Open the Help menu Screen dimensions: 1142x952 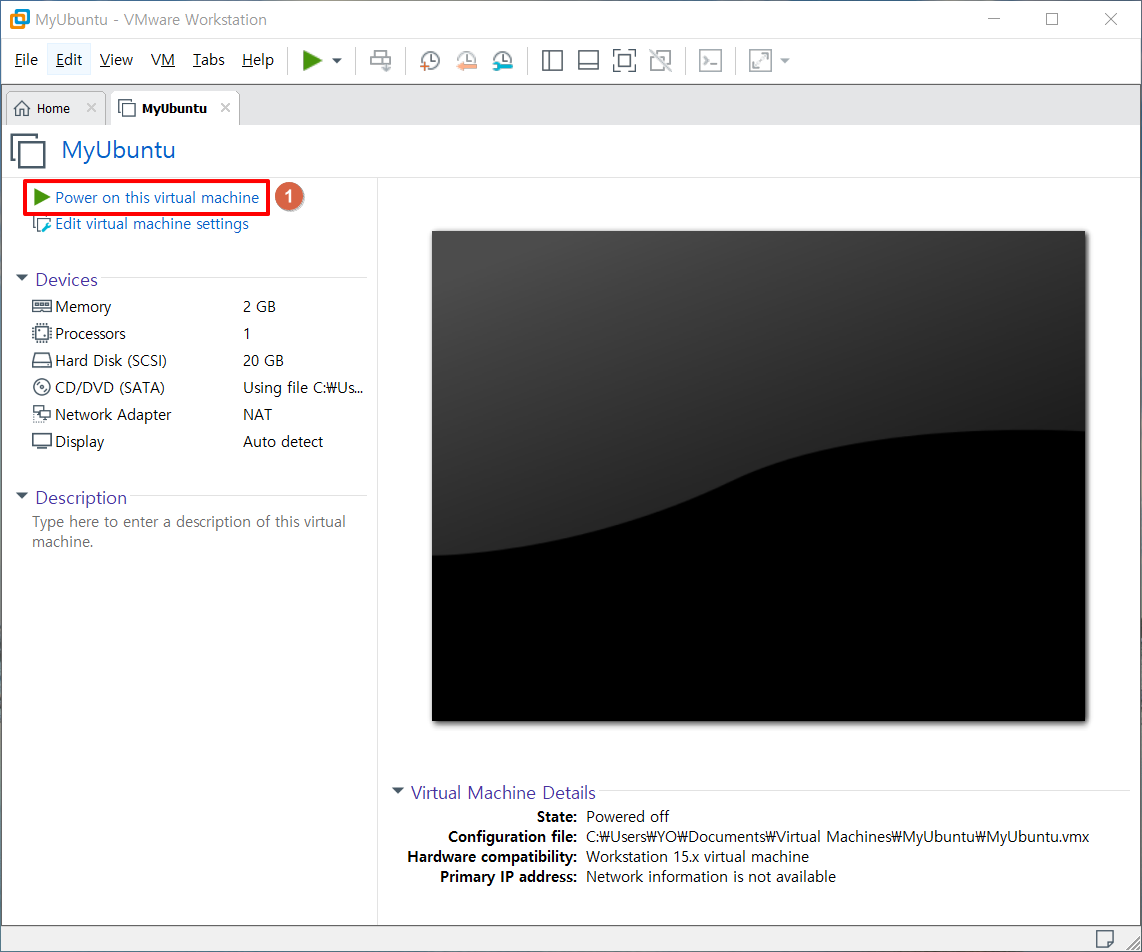pyautogui.click(x=258, y=60)
